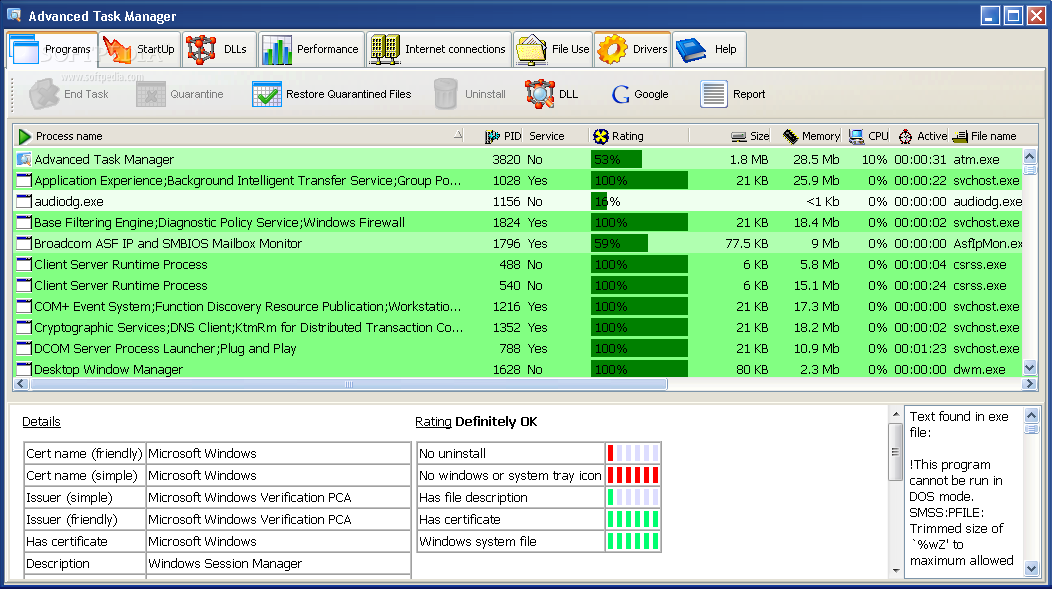1052x589 pixels.
Task: Click exe text box scrollbar down arrow
Action: click(1031, 570)
